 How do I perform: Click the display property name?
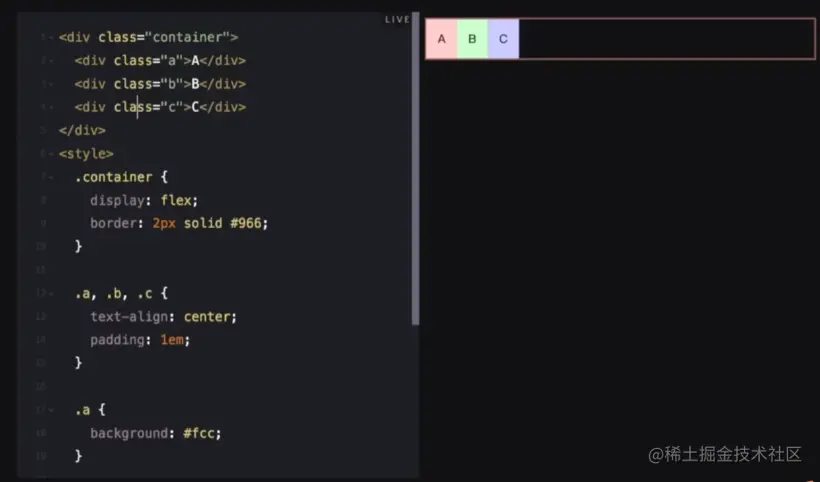(x=117, y=200)
